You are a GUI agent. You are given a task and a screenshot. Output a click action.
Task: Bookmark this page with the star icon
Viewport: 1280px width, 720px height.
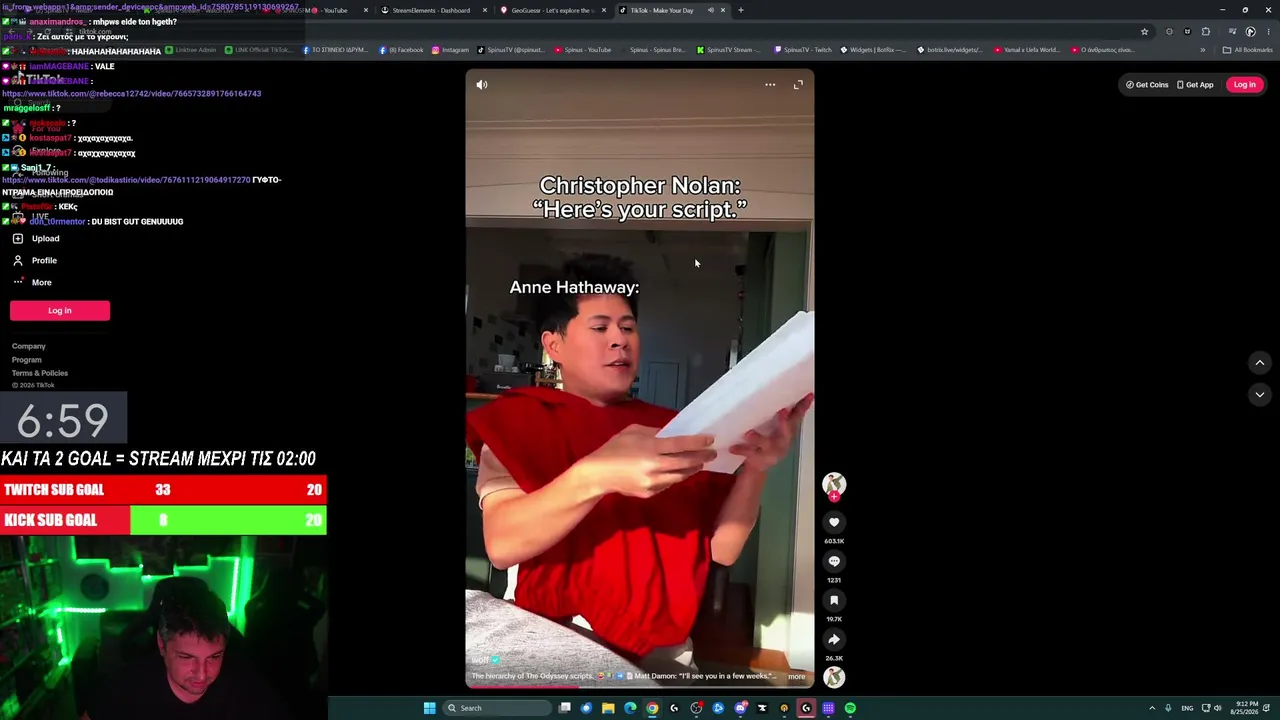point(1145,31)
